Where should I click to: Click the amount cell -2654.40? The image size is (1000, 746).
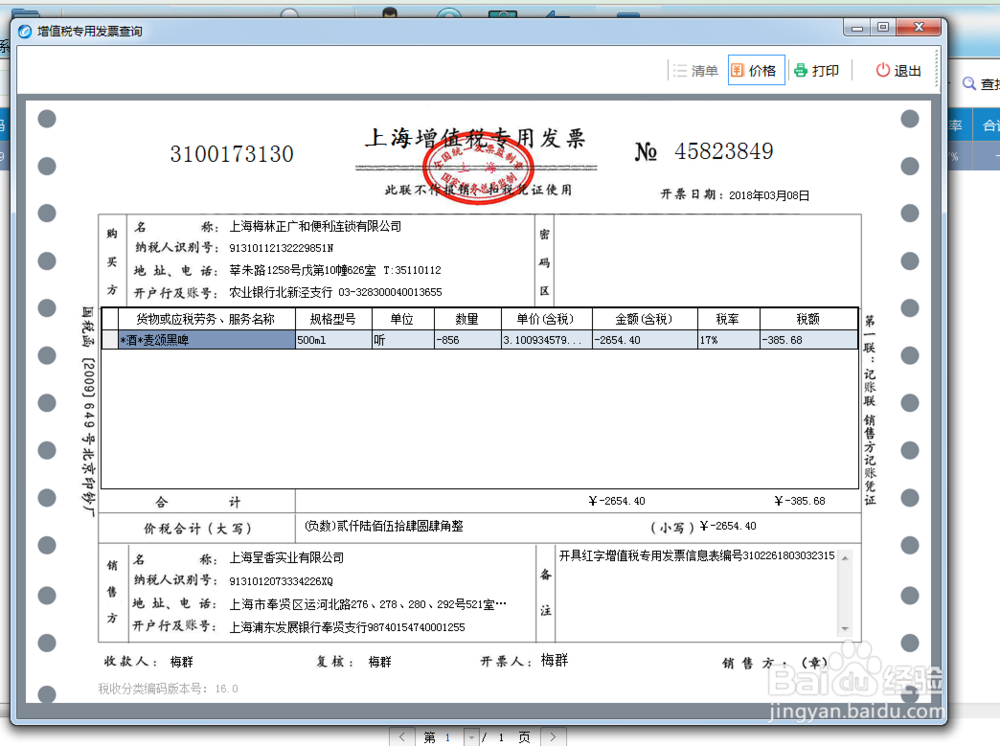645,340
